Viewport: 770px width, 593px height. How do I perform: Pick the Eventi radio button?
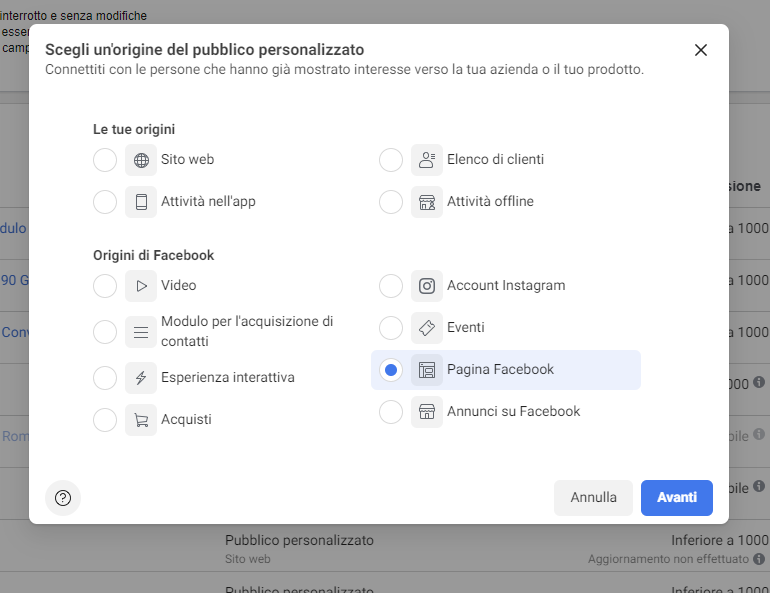(391, 328)
